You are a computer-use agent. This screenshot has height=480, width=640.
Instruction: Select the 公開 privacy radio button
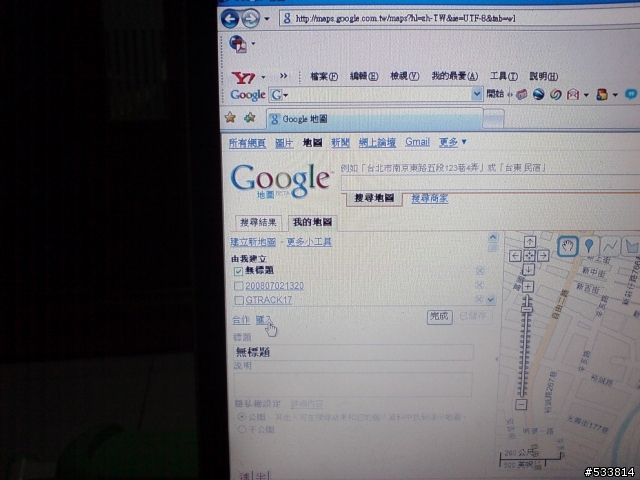(x=242, y=417)
